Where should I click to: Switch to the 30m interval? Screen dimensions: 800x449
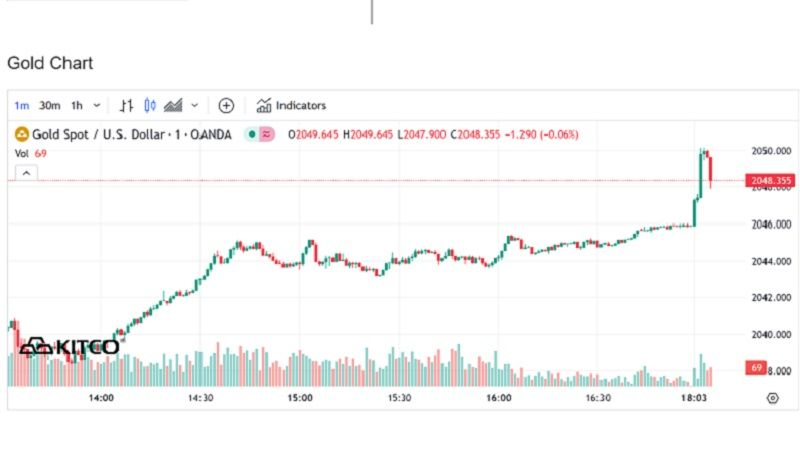coord(49,105)
